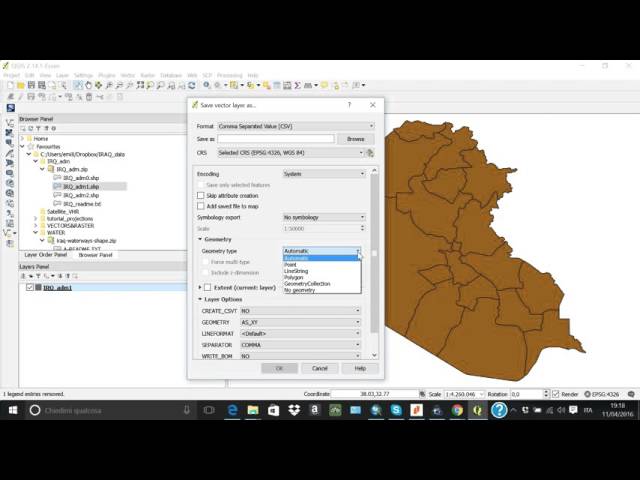Image resolution: width=640 pixels, height=480 pixels.
Task: Click the Windows Start button
Action: pos(13,410)
